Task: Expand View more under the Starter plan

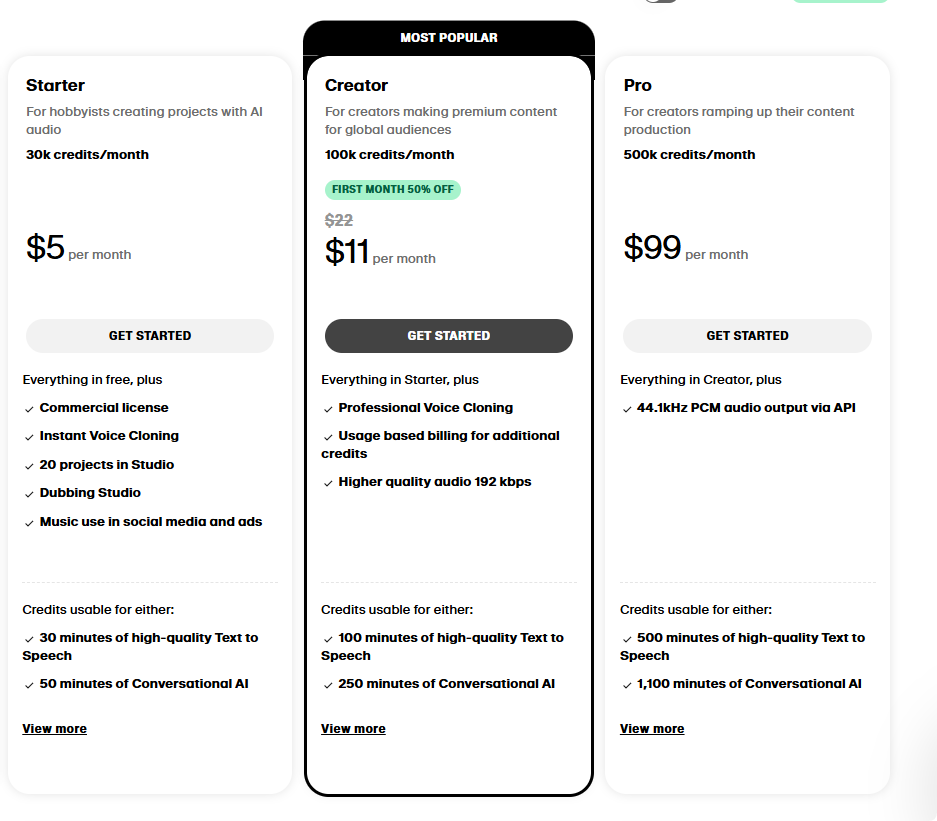Action: tap(55, 729)
